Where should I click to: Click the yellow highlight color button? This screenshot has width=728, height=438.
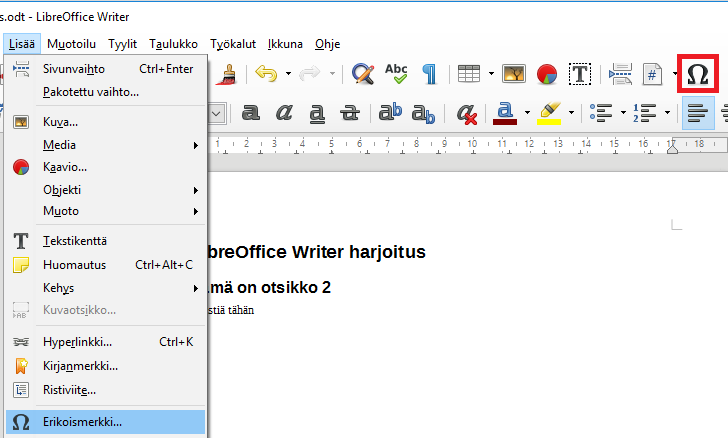click(547, 113)
